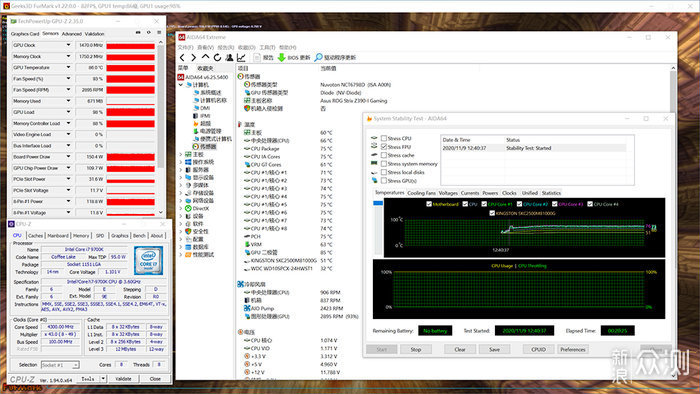Open the first AIDA64 menu bar item
Viewport: 700px width, 394px height.
coord(185,47)
